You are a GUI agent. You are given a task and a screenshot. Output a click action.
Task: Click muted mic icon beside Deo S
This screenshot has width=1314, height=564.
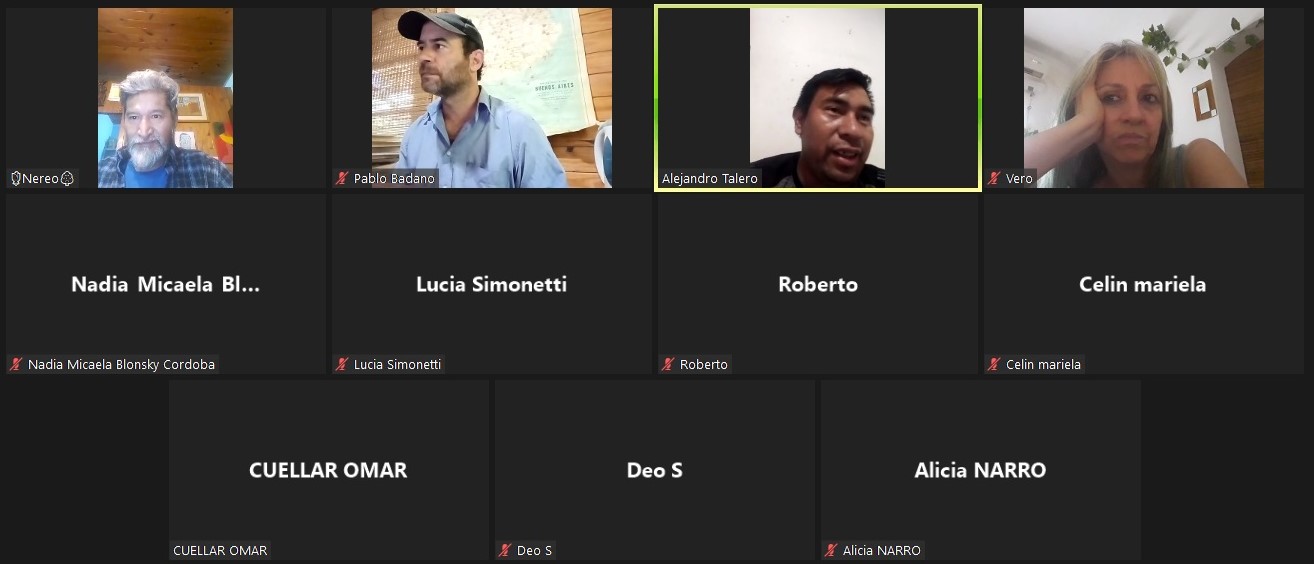click(505, 551)
